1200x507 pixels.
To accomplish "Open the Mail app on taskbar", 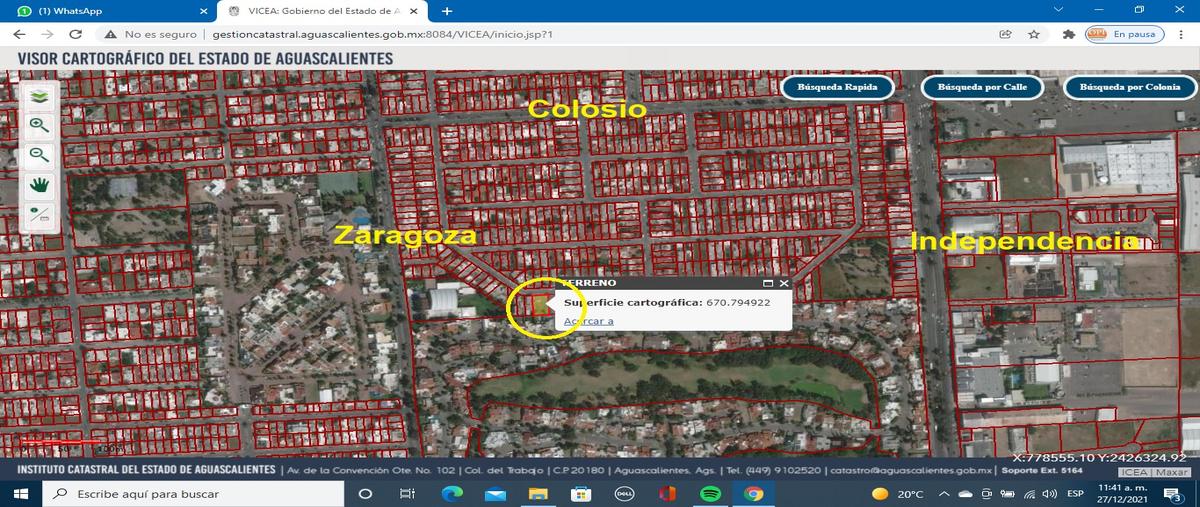I will tap(495, 494).
